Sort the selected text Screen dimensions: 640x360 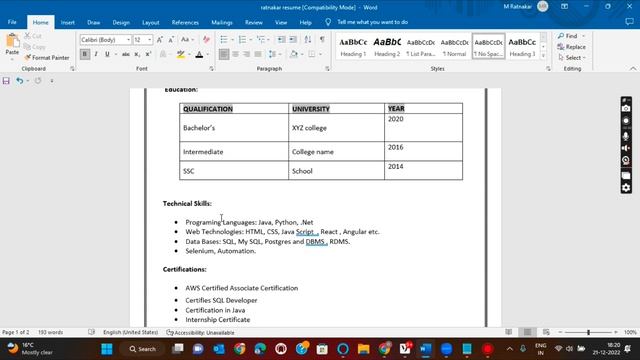click(308, 40)
